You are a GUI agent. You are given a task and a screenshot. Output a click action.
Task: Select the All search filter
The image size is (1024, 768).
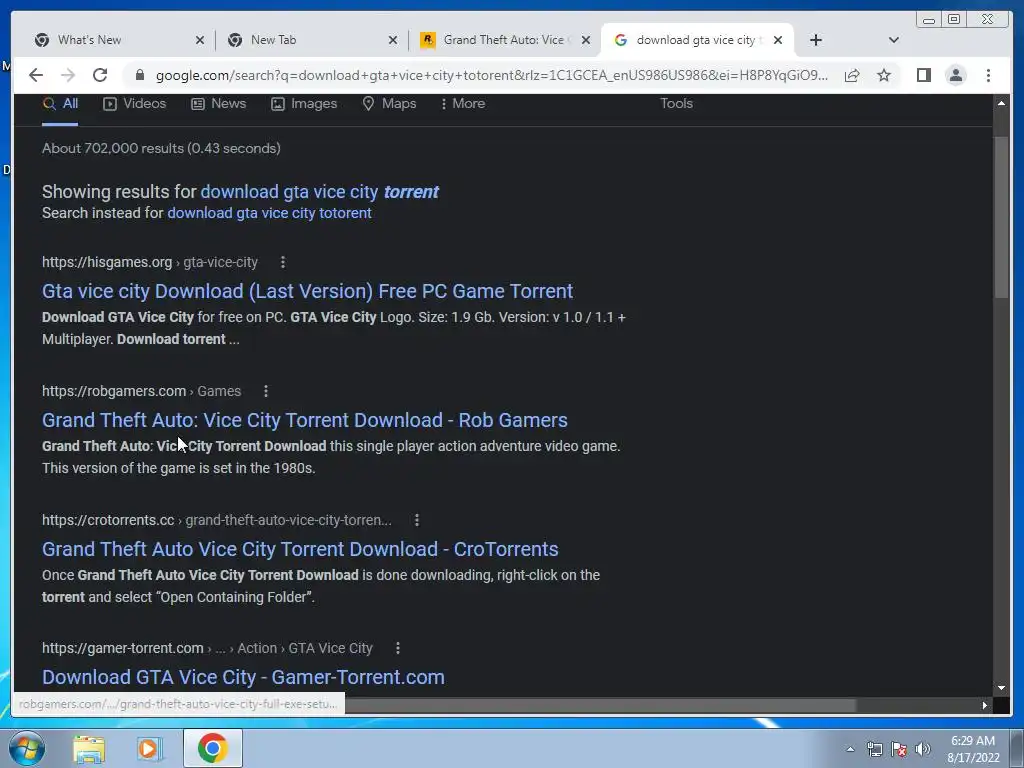(x=60, y=103)
